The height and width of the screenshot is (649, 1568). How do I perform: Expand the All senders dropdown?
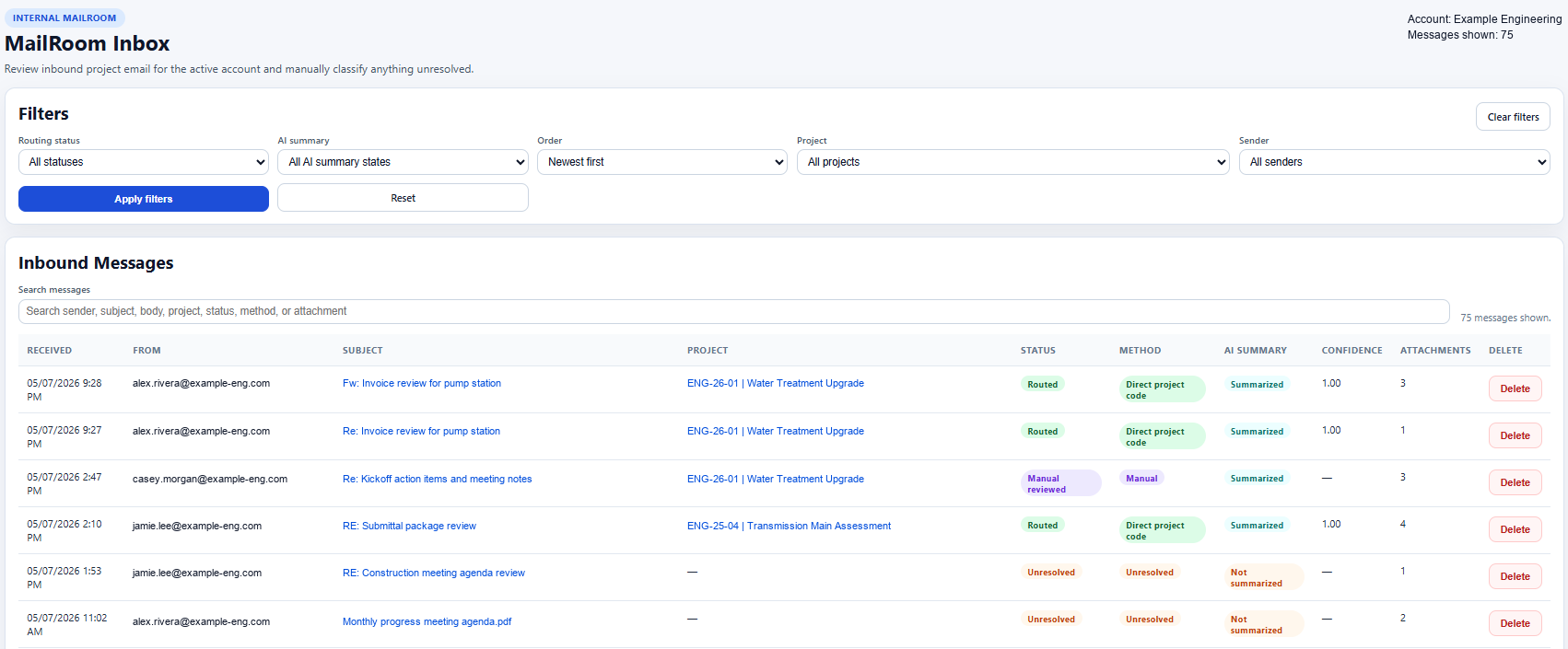(x=1395, y=162)
